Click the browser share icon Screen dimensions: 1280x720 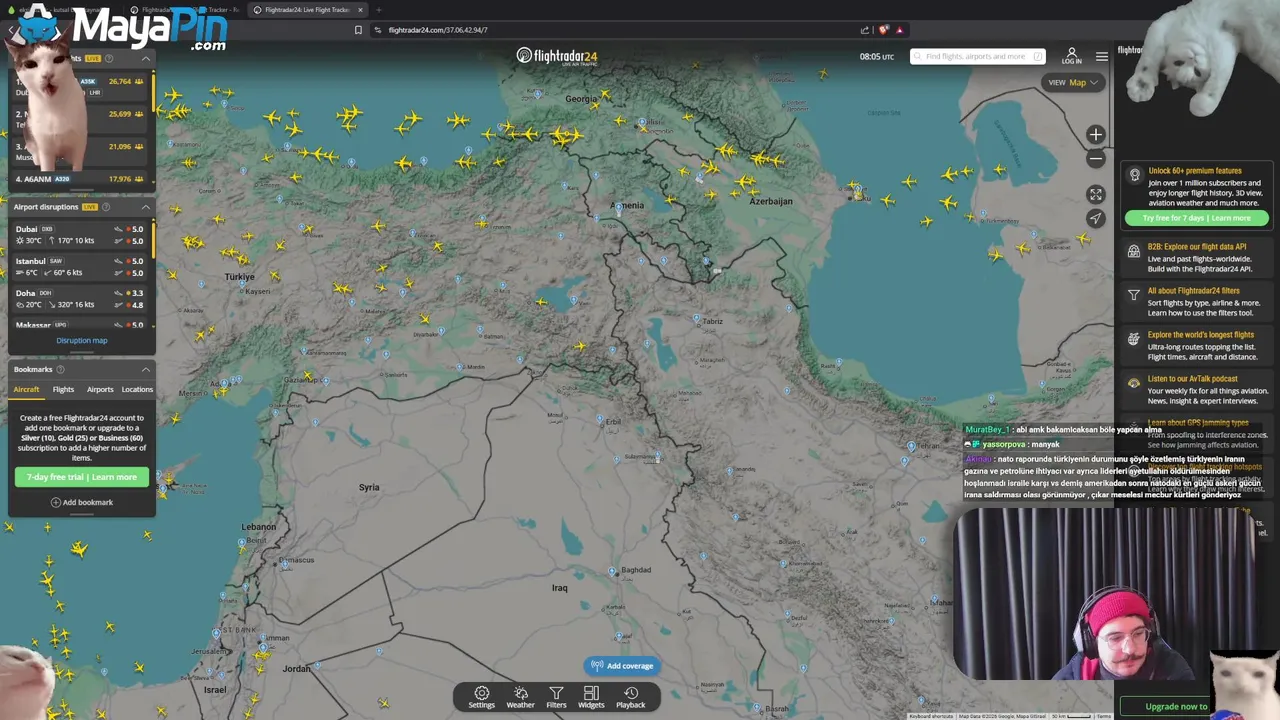[865, 30]
